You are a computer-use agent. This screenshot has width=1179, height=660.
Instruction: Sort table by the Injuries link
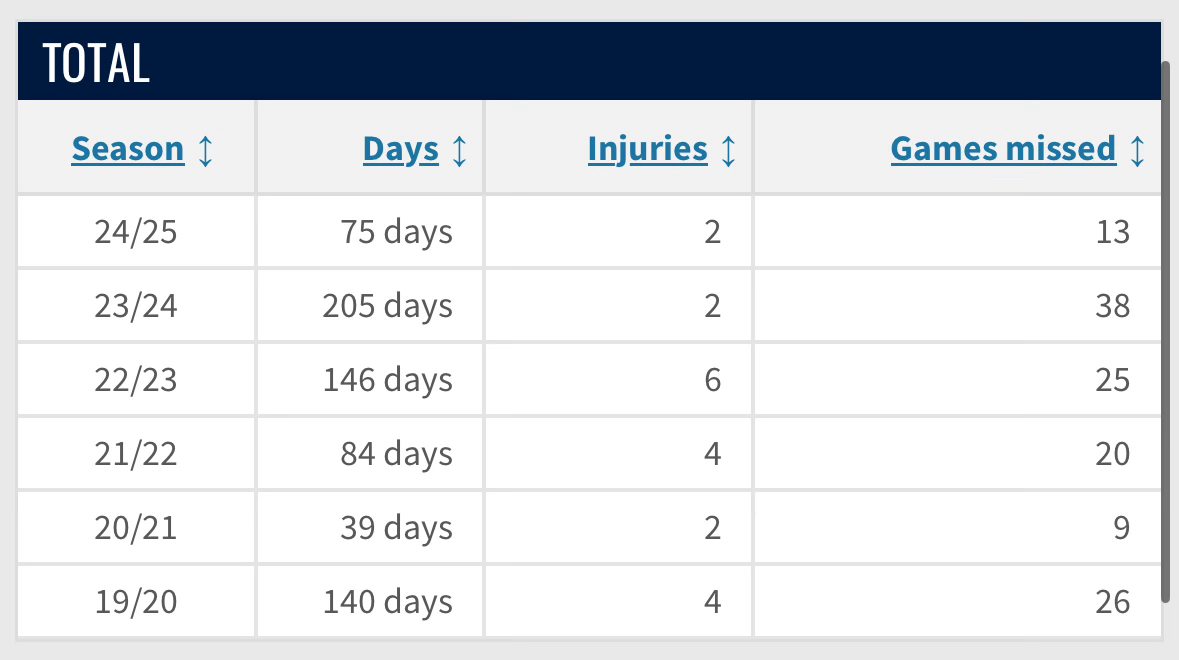tap(647, 150)
